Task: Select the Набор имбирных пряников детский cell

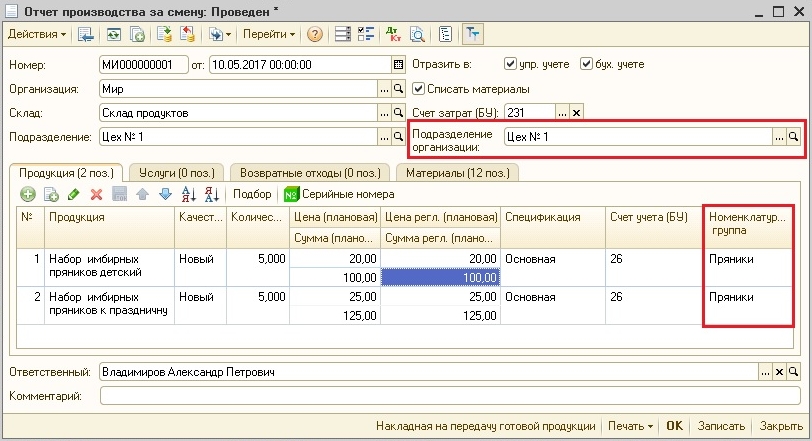Action: pos(109,267)
